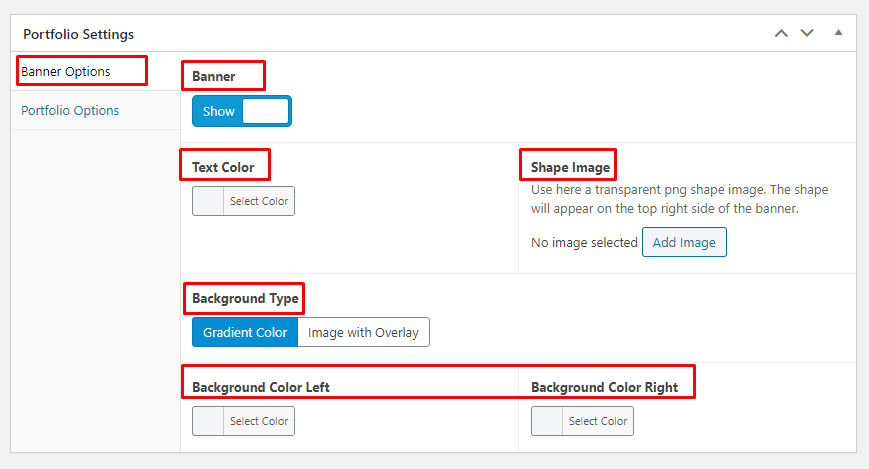Click the Portfolio Settings panel title
The width and height of the screenshot is (869, 469).
click(x=78, y=34)
